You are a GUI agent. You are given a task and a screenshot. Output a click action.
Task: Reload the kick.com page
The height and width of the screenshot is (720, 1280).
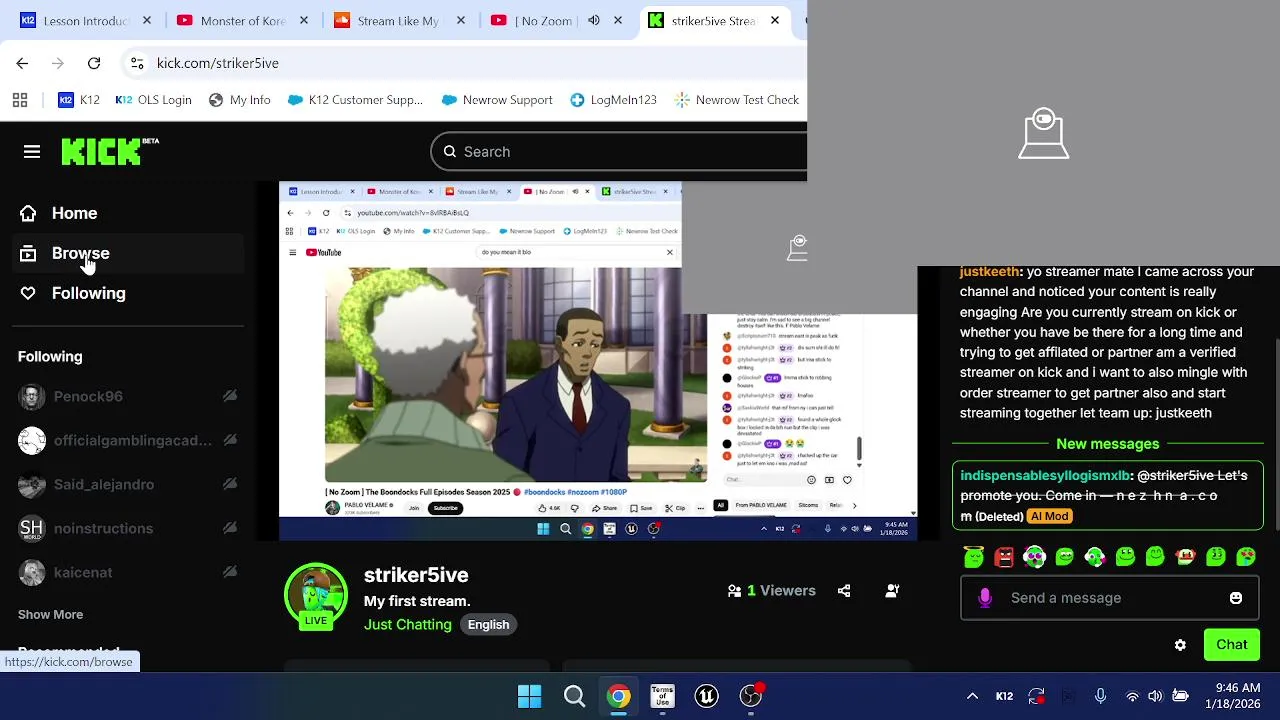point(94,63)
